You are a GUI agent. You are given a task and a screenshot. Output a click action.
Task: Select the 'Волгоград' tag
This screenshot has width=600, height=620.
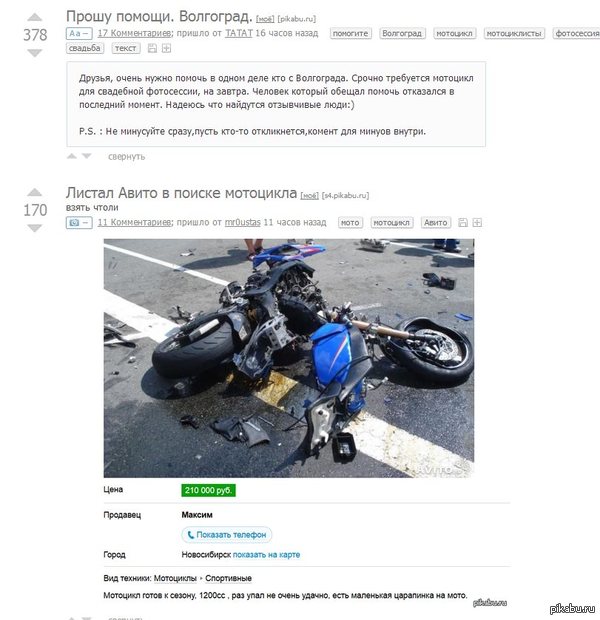pos(402,33)
